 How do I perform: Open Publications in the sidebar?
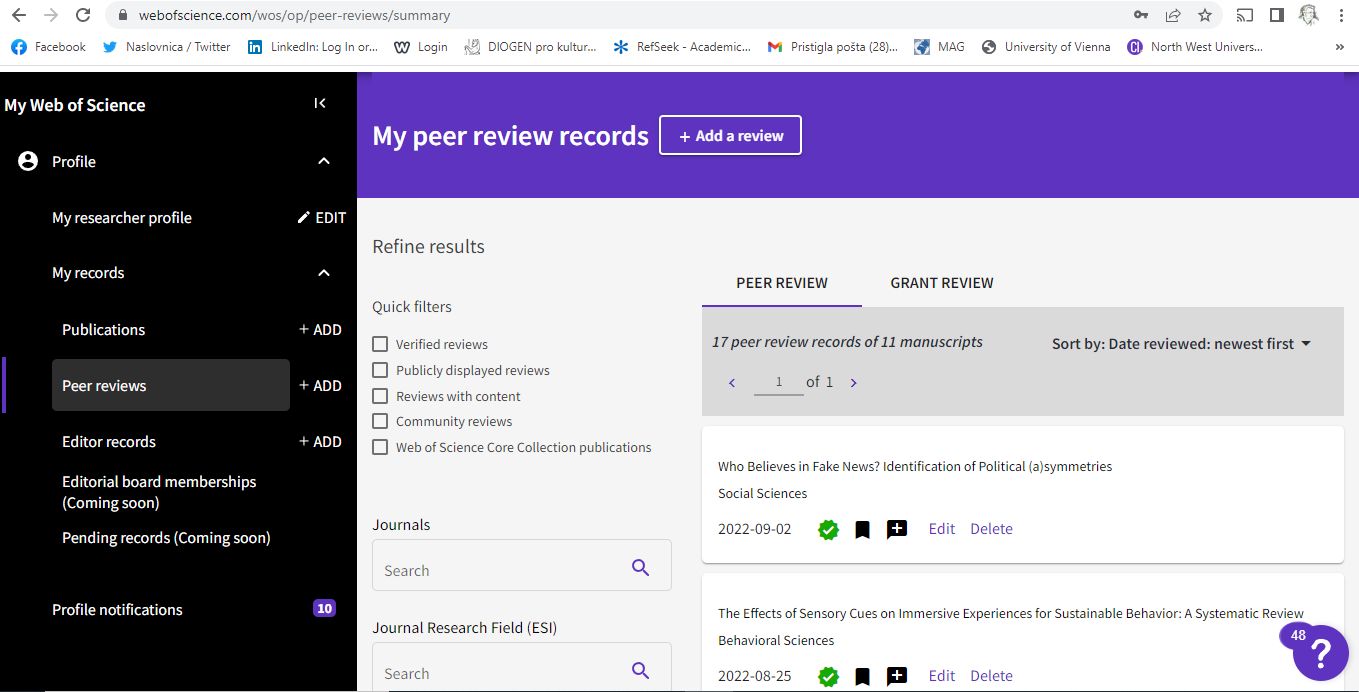104,329
